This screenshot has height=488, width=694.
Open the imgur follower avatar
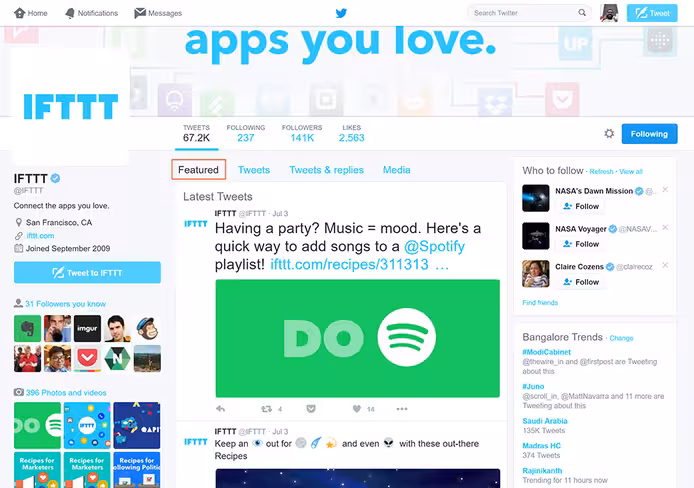[x=87, y=328]
